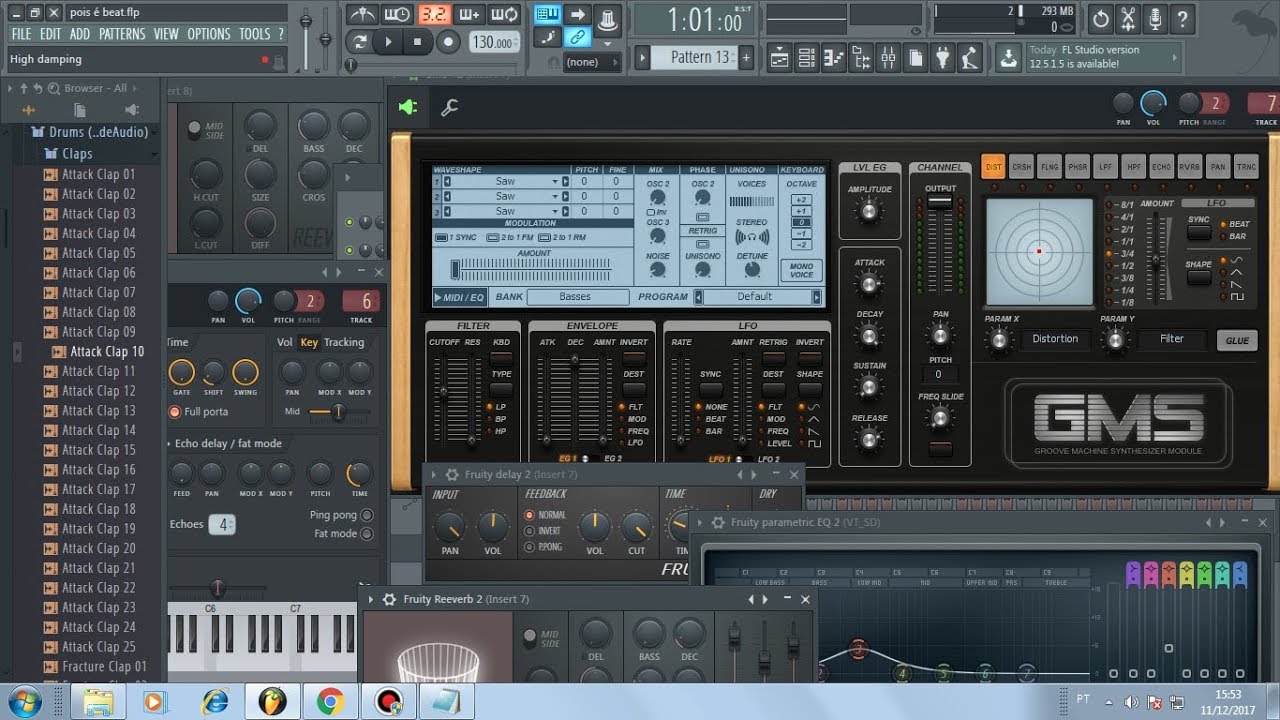Select INVERT feedback mode in Fruity delay

(x=530, y=531)
